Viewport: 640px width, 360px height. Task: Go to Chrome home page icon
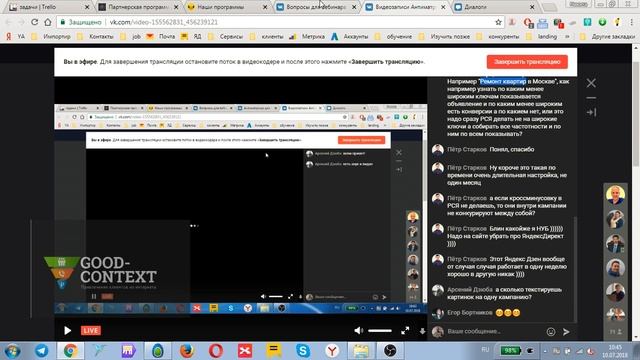pyautogui.click(x=48, y=22)
